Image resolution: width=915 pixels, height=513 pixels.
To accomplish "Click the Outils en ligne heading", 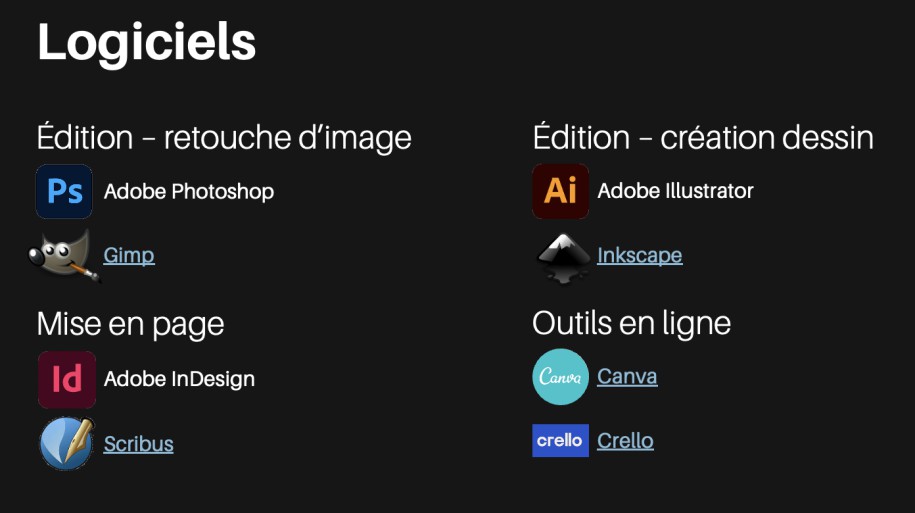I will [x=631, y=323].
